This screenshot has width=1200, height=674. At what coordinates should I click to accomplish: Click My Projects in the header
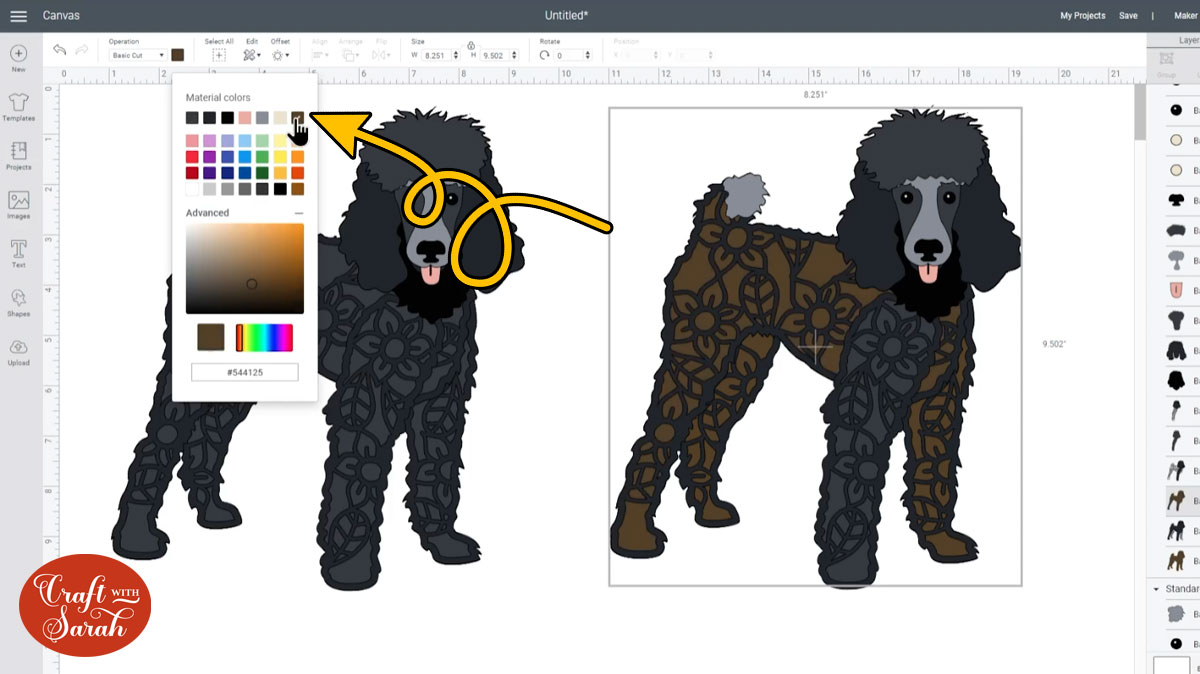coord(1082,16)
